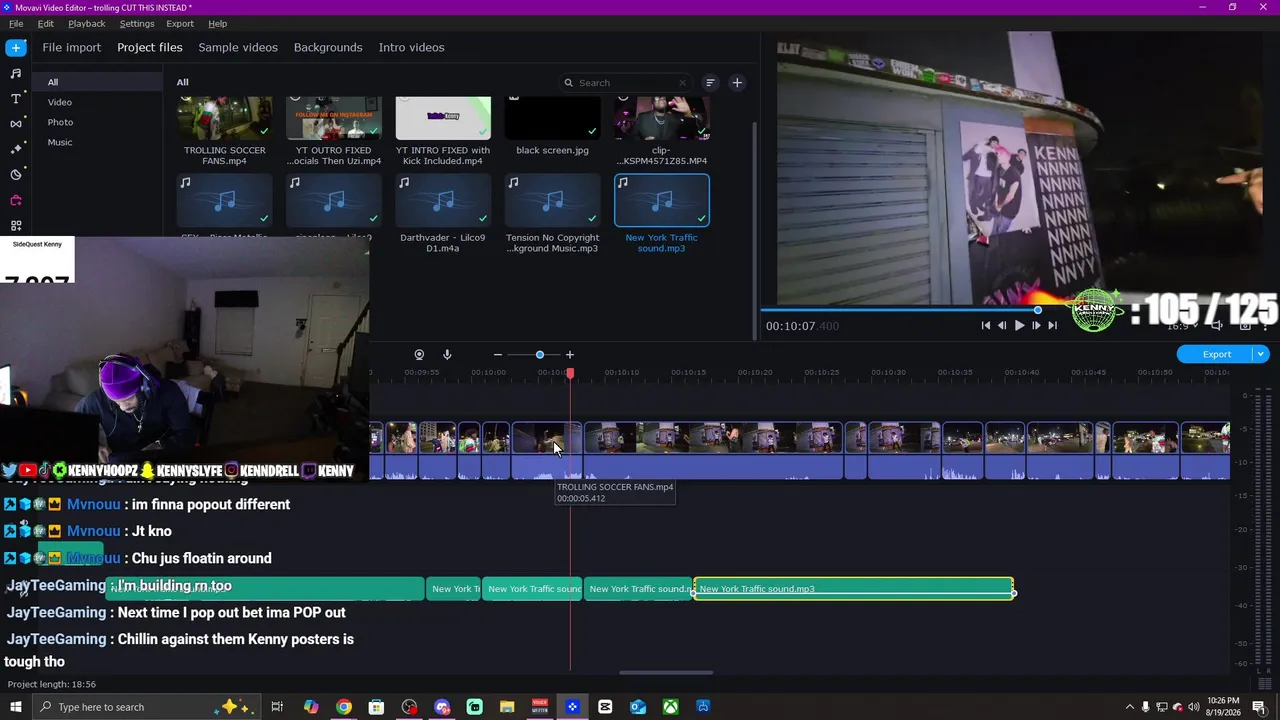This screenshot has height=720, width=1280.
Task: Open the Elements sticker sidebar icon
Action: click(x=16, y=175)
